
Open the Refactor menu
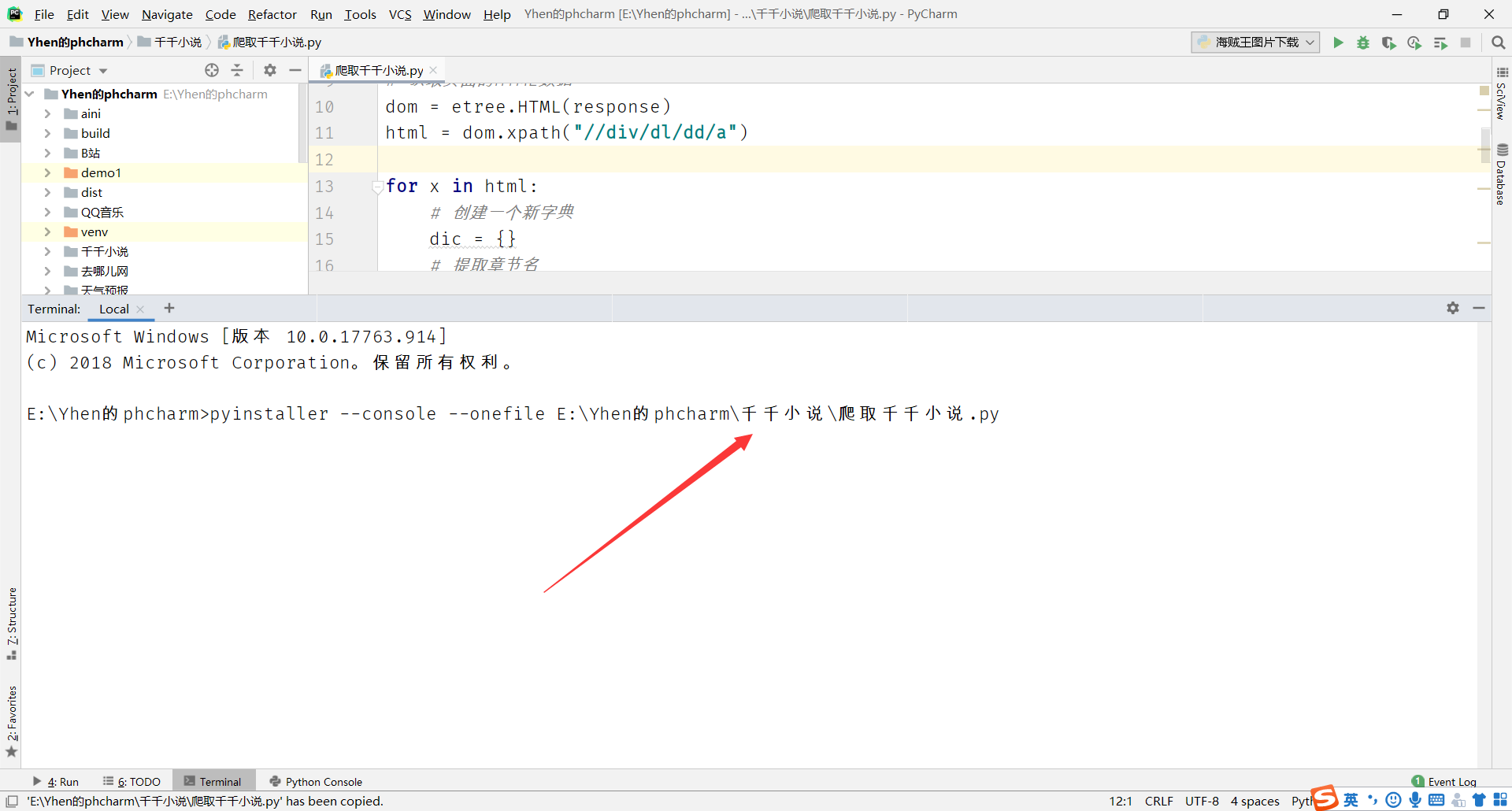pos(272,14)
